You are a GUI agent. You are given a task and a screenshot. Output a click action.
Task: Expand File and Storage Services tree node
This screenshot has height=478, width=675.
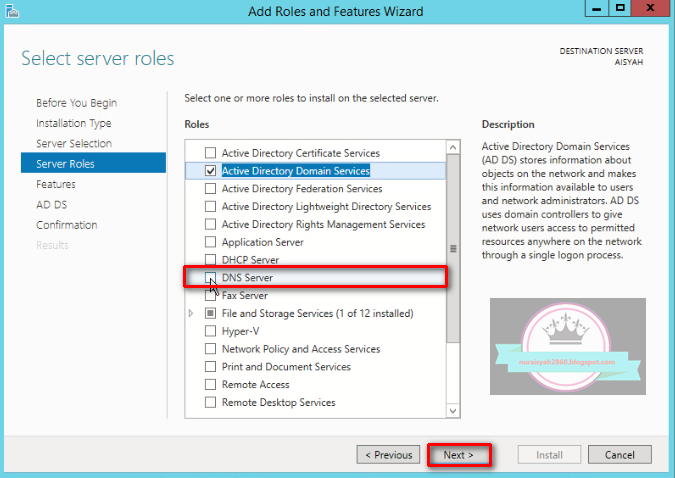click(191, 313)
